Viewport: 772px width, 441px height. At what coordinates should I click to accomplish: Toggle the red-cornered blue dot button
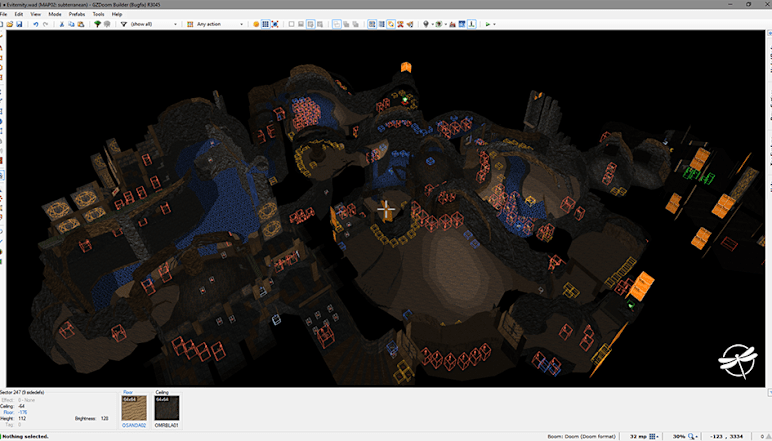(x=275, y=24)
